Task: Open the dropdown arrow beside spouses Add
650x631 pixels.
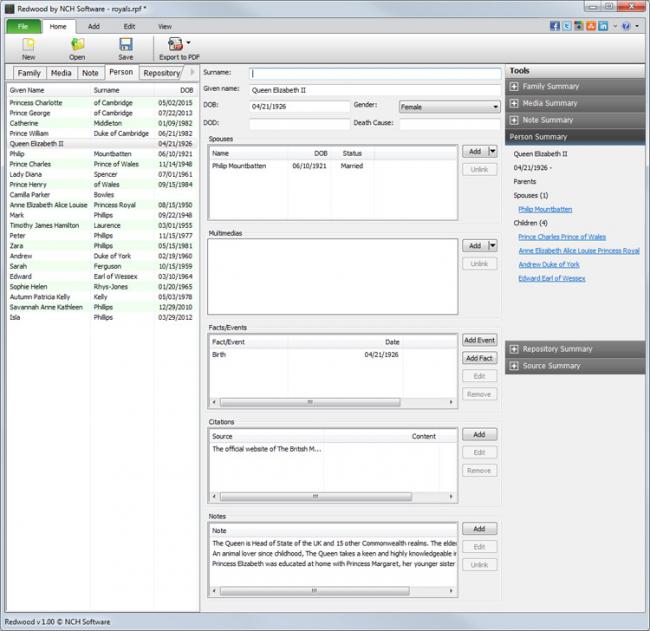Action: point(493,152)
